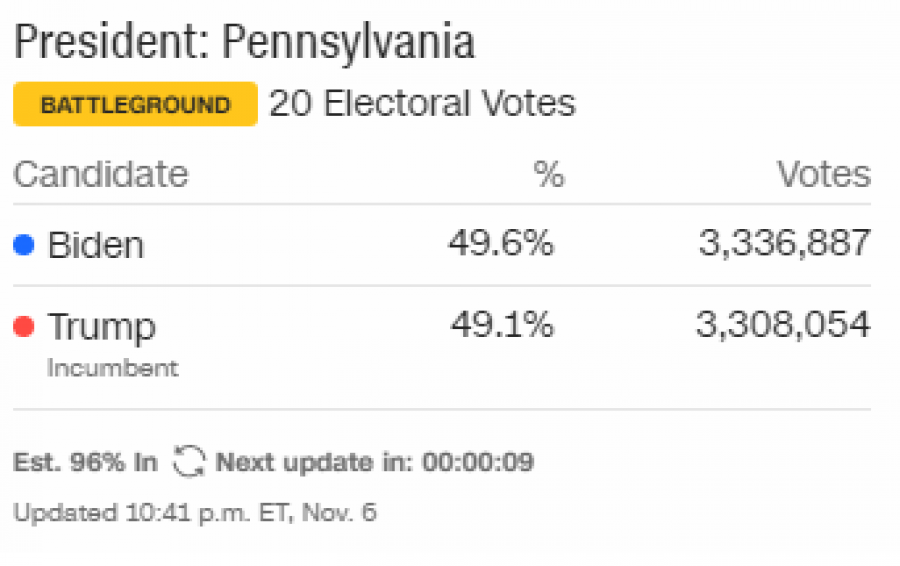Click Trump's vote count 3,308,054
The width and height of the screenshot is (900, 566).
click(783, 325)
